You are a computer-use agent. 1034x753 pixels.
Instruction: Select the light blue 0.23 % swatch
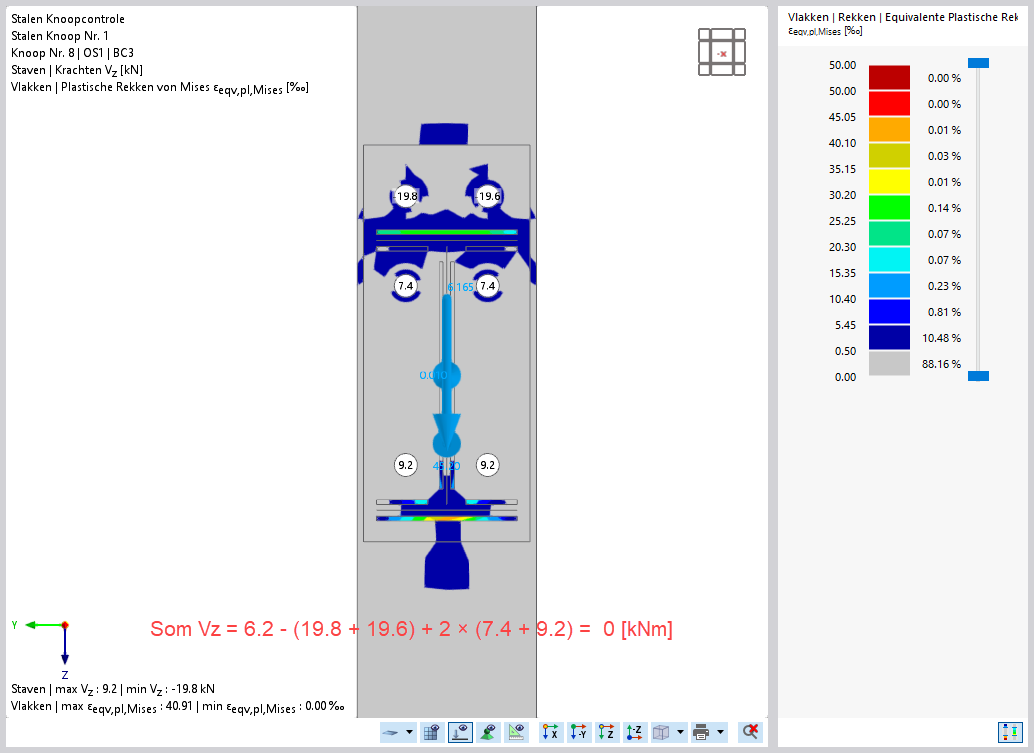[x=889, y=286]
